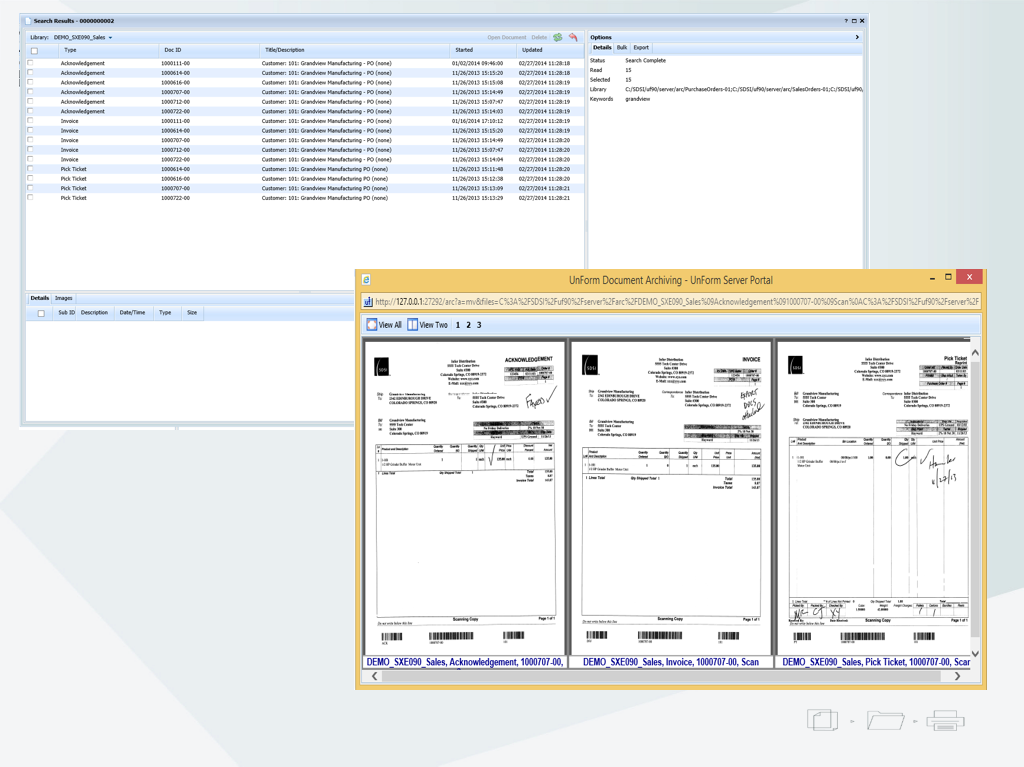The image size is (1024, 767).
Task: Click the Open Document button
Action: [x=507, y=37]
